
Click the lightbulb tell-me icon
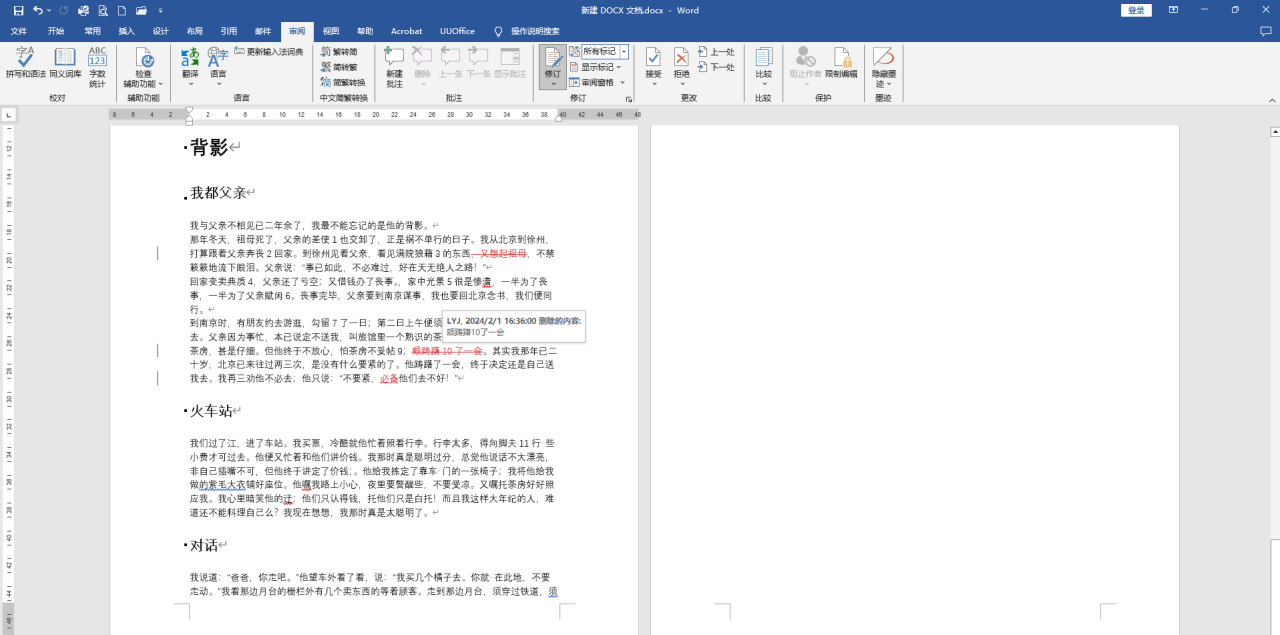[x=497, y=31]
